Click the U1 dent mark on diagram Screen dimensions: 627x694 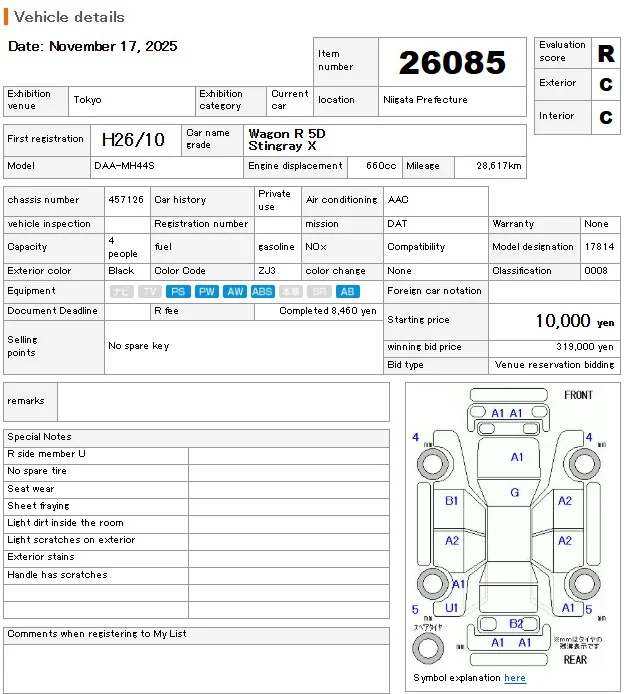click(x=452, y=607)
